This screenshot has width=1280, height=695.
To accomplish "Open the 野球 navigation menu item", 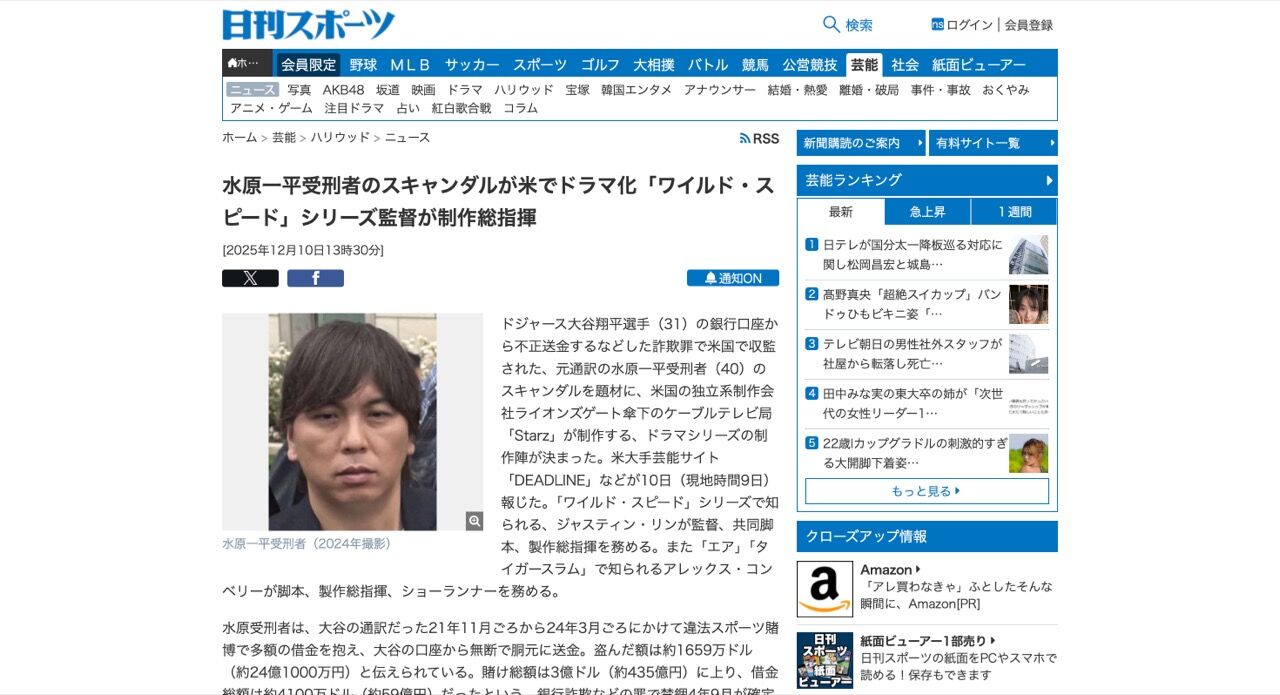I will 363,64.
